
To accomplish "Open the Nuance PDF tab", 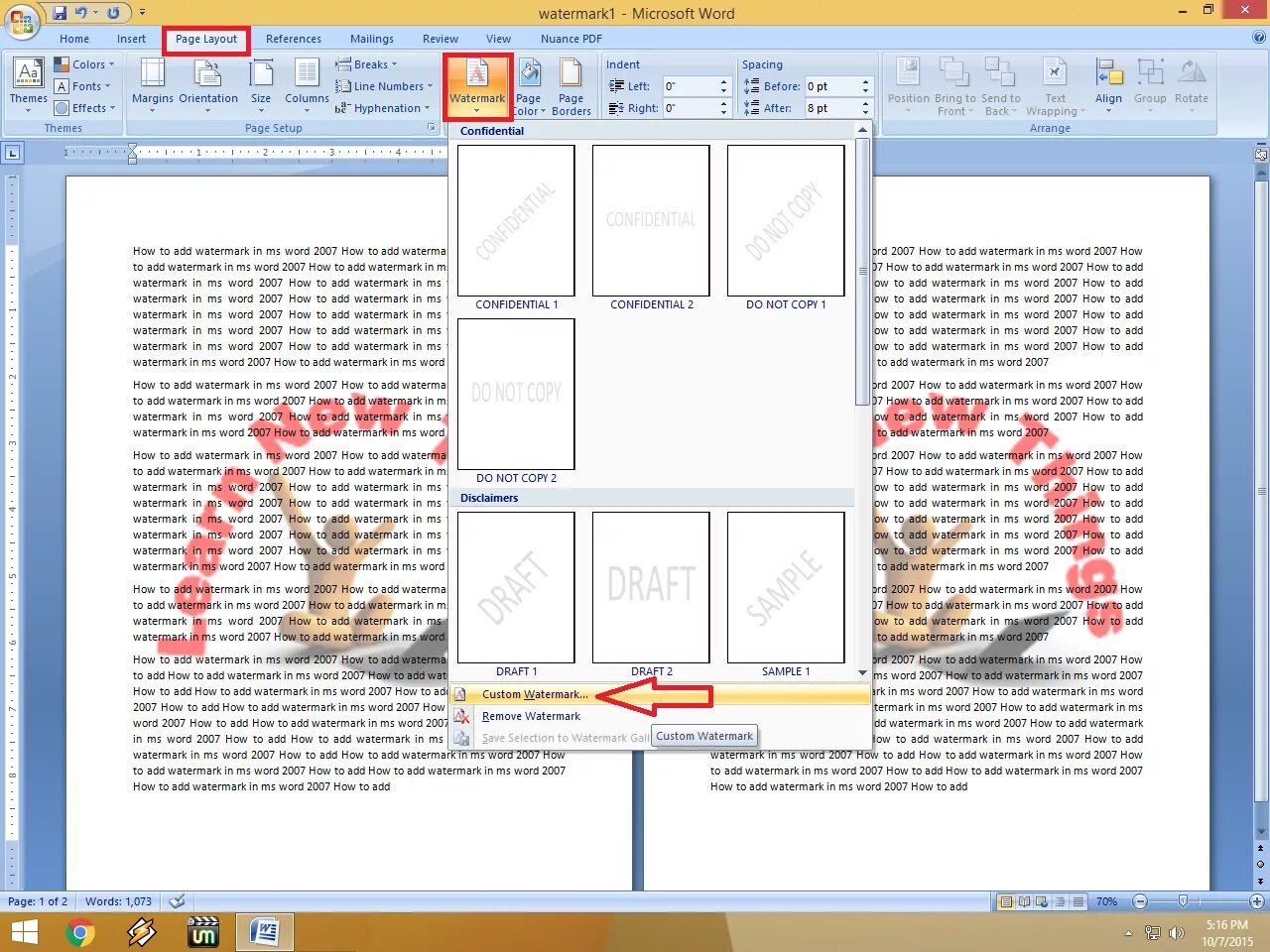I will pos(571,39).
